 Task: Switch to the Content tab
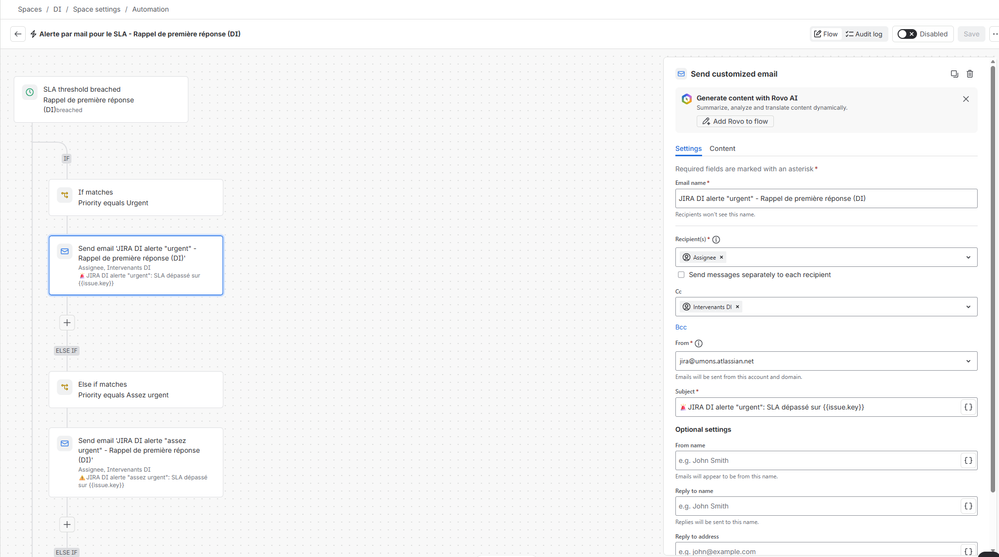[x=722, y=148]
